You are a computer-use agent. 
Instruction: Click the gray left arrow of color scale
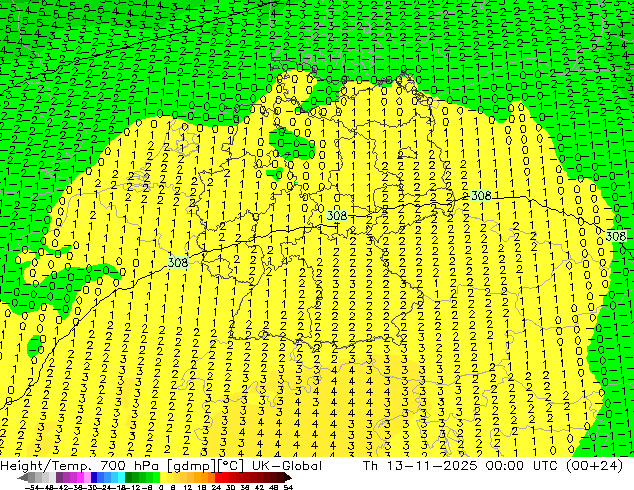23,478
